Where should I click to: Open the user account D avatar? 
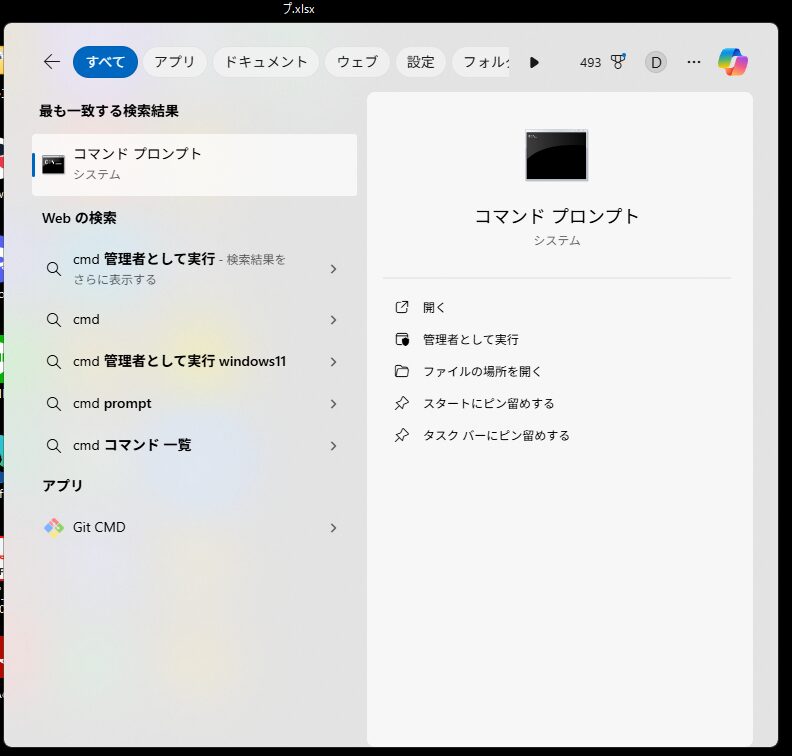point(656,62)
